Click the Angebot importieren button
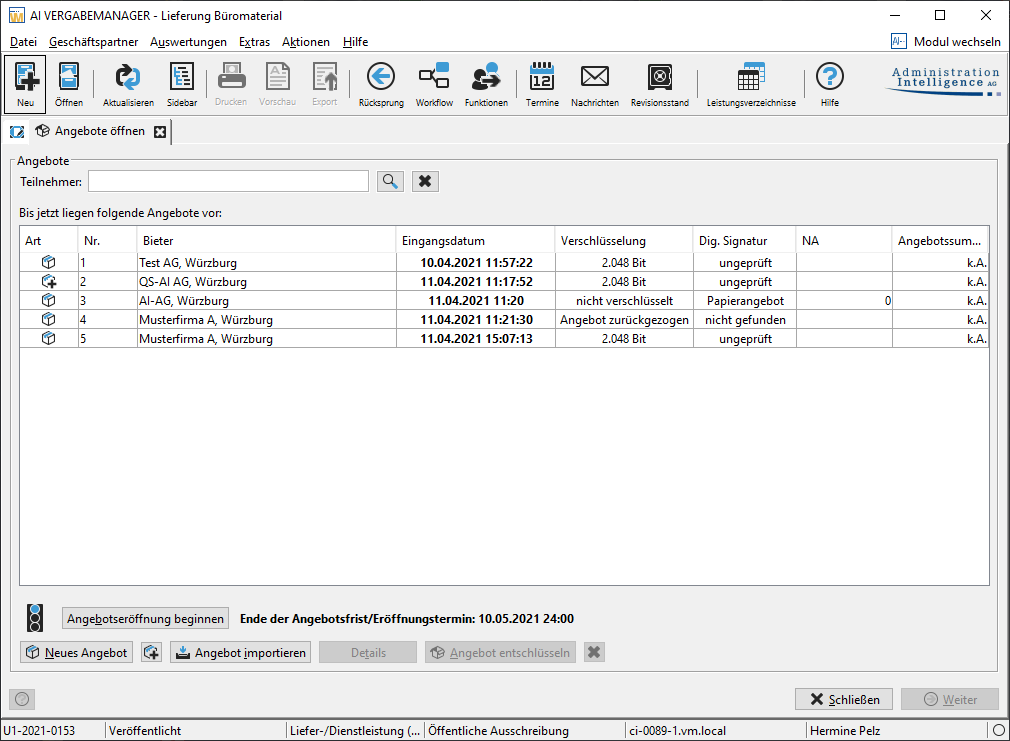 (241, 652)
